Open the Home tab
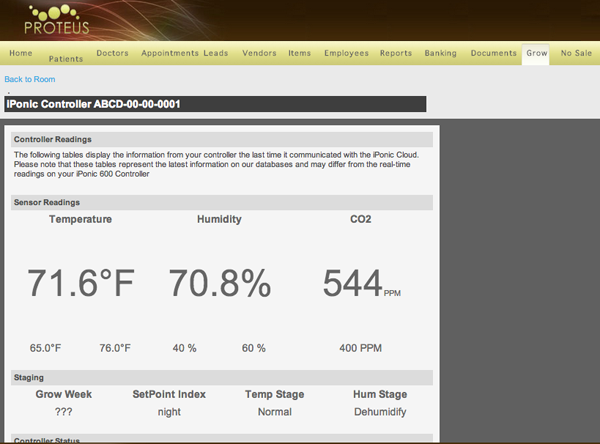This screenshot has height=444, width=600. tap(21, 53)
